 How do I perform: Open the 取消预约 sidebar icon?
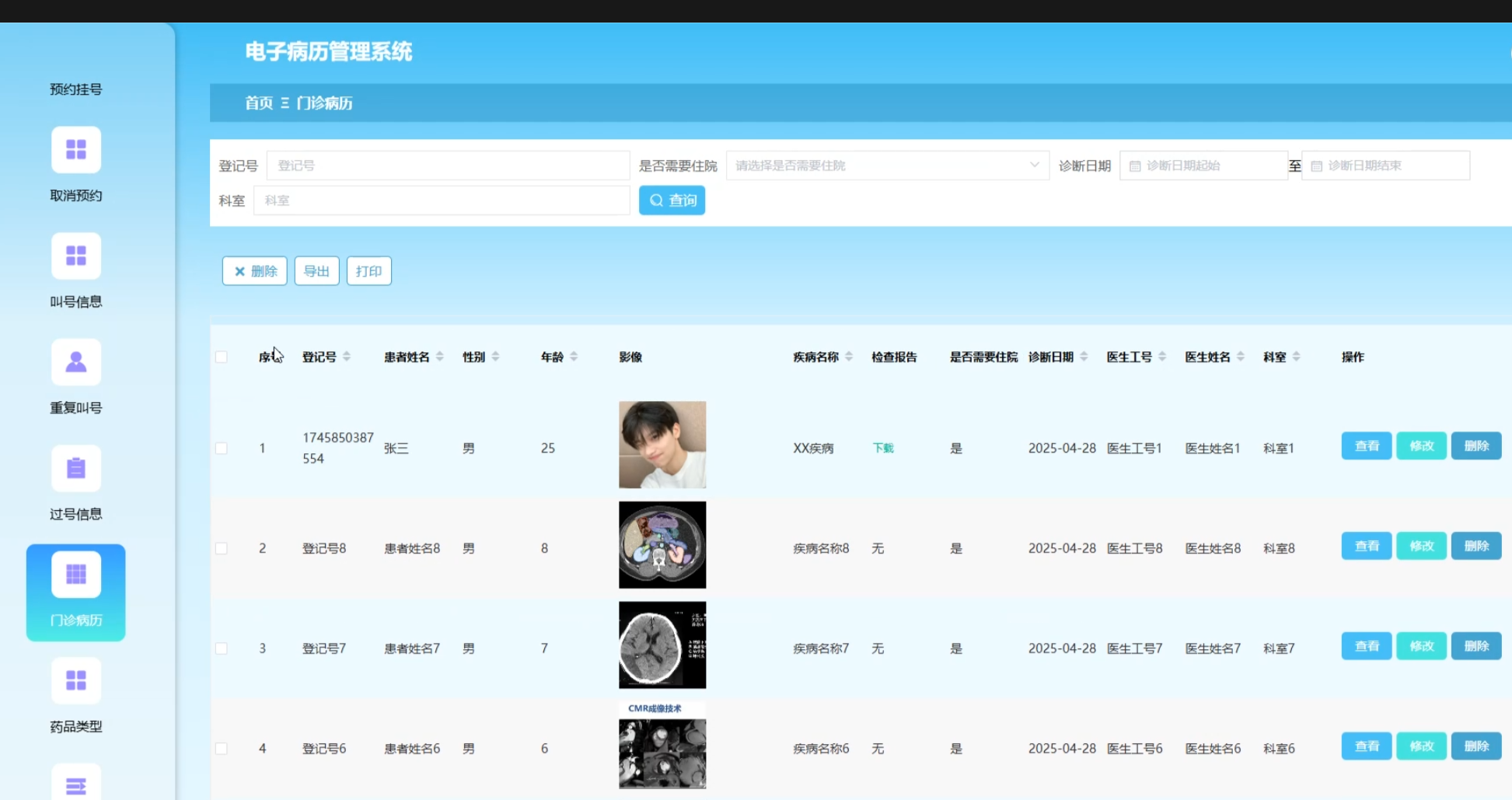(x=76, y=149)
